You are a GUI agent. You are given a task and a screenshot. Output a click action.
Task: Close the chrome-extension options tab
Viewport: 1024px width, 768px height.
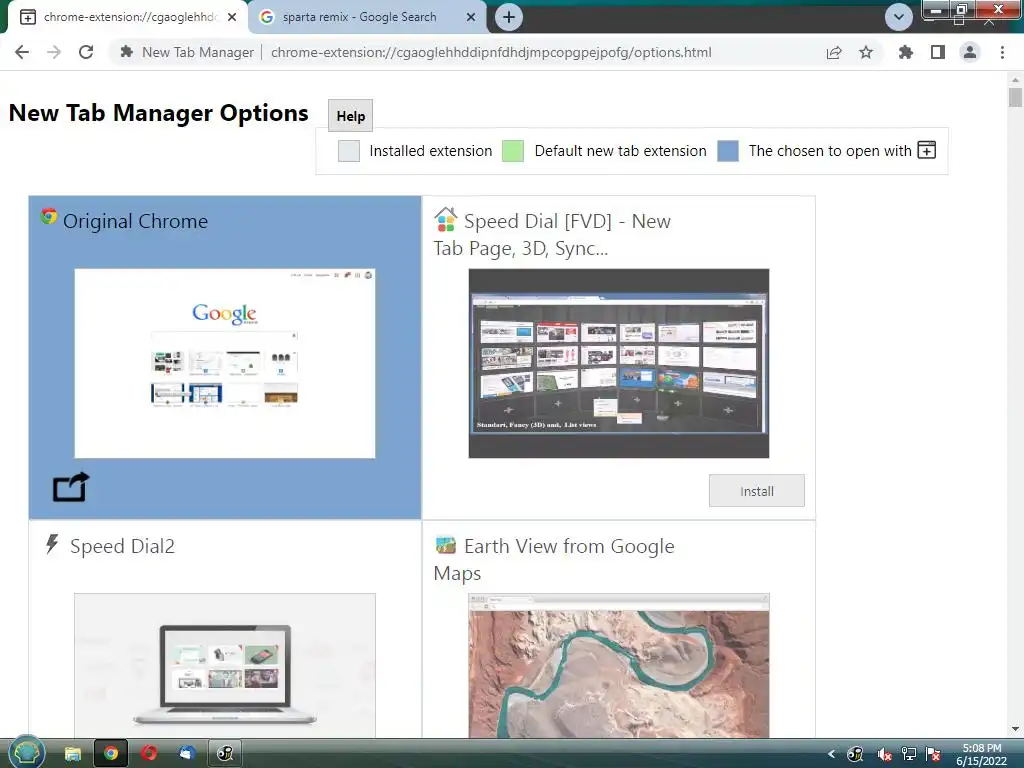click(232, 17)
